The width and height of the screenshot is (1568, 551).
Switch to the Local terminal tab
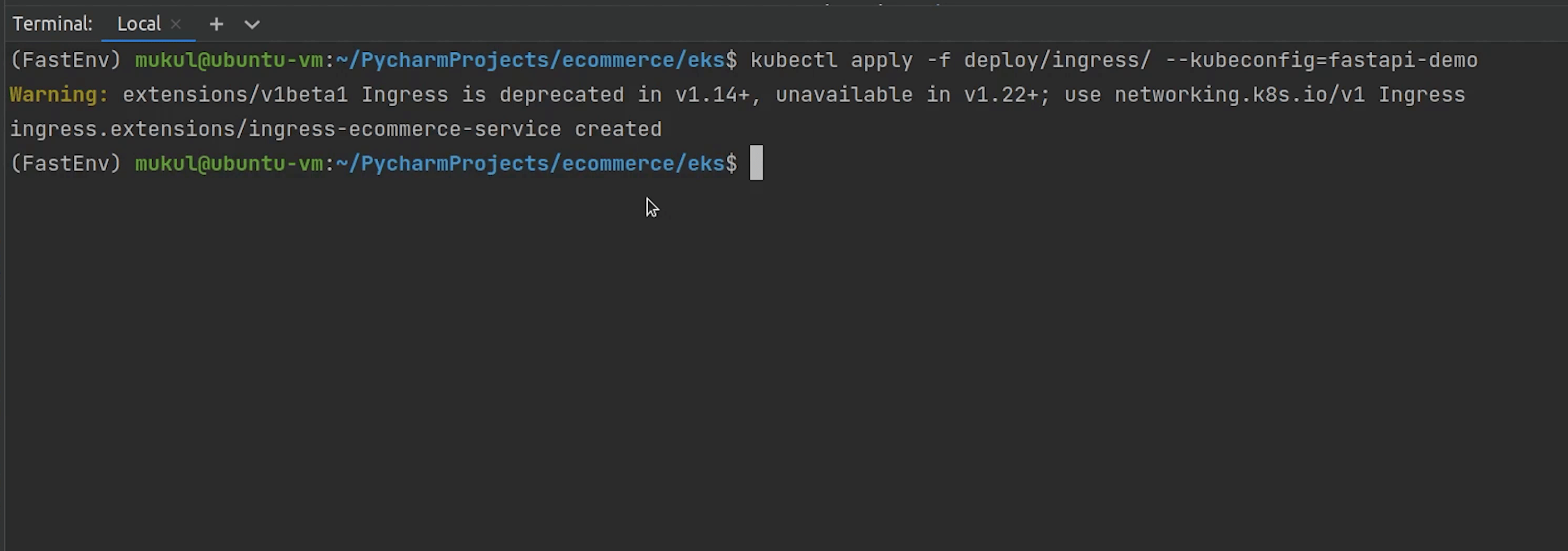(x=139, y=24)
